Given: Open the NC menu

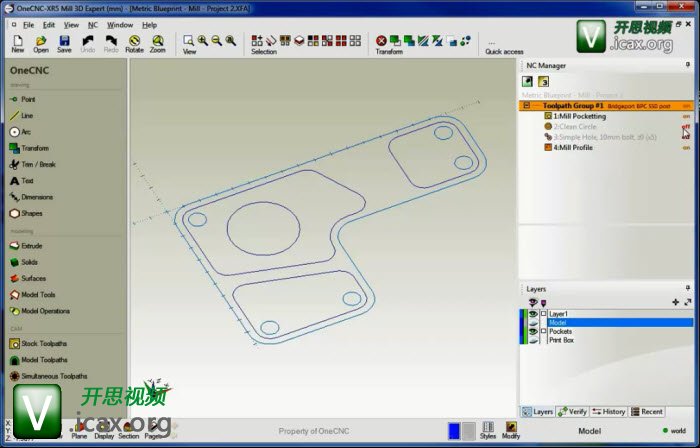Looking at the screenshot, I should [x=92, y=25].
